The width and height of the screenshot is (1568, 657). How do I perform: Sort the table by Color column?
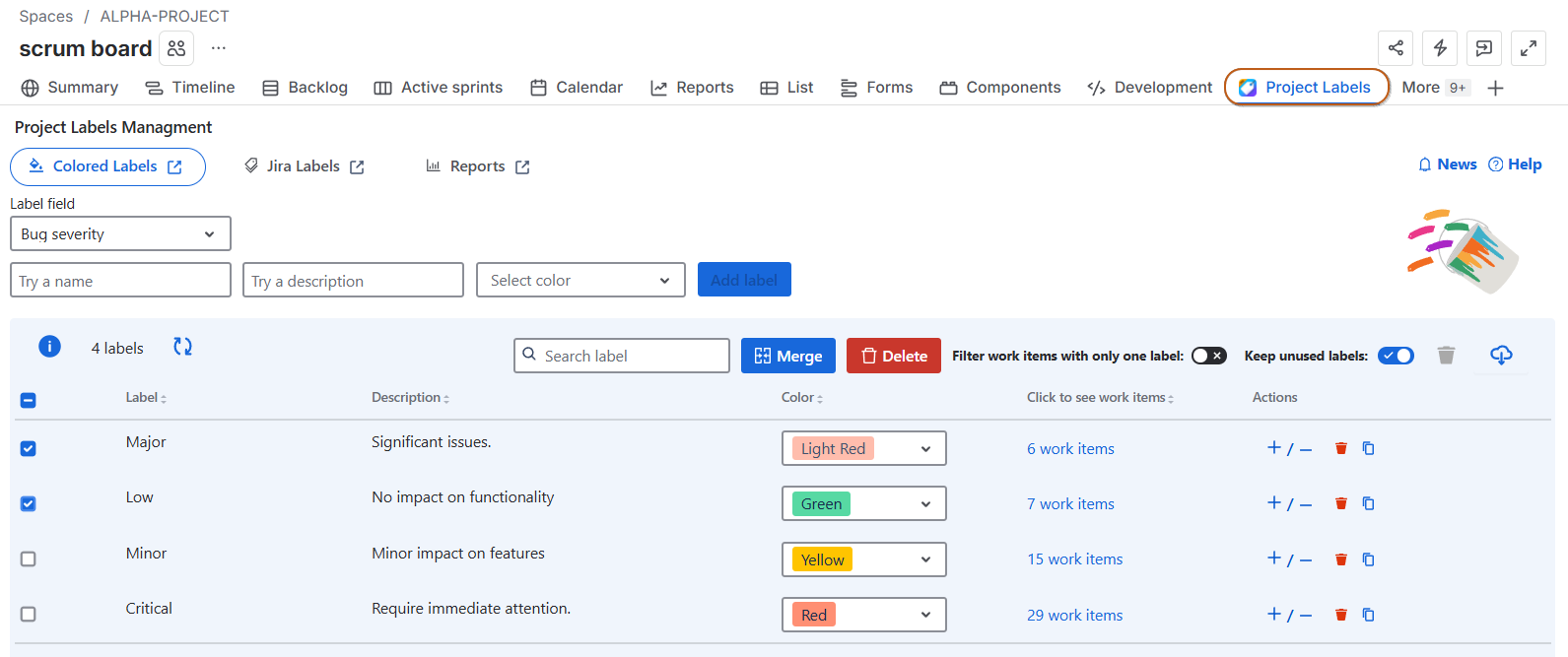pyautogui.click(x=802, y=398)
